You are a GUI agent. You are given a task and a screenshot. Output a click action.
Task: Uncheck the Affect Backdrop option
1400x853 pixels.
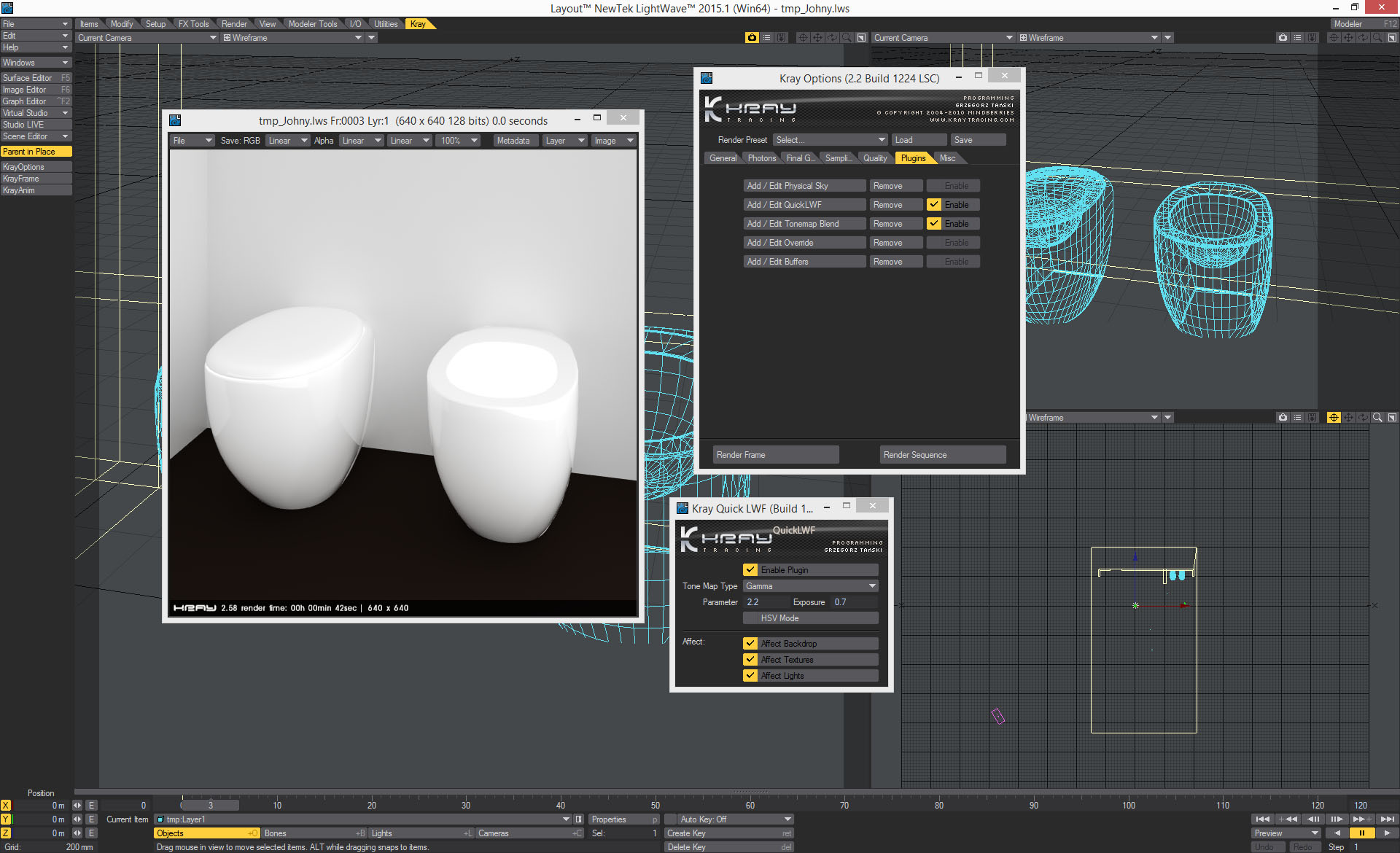pos(750,644)
